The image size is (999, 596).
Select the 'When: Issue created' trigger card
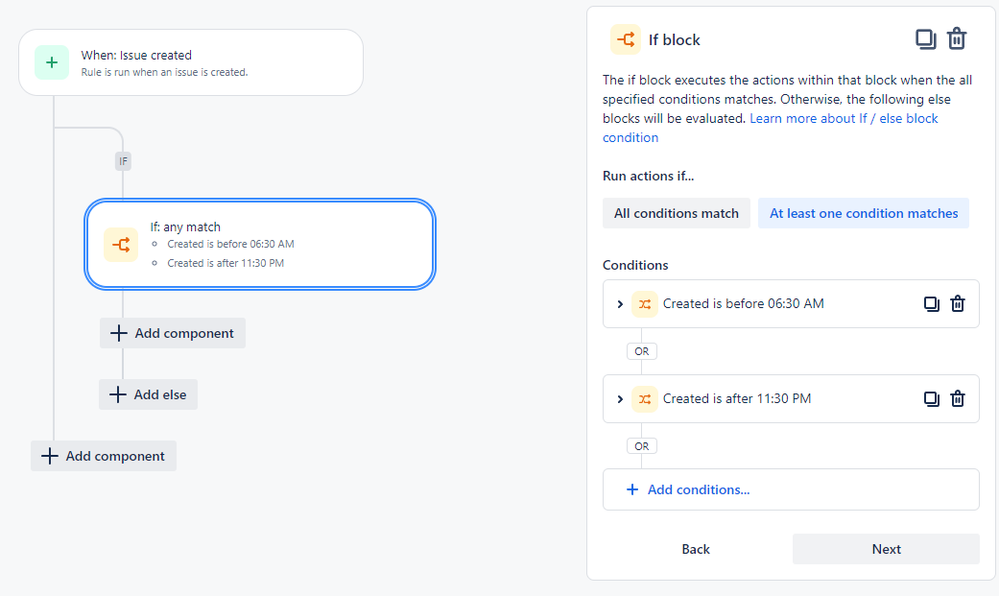[190, 62]
